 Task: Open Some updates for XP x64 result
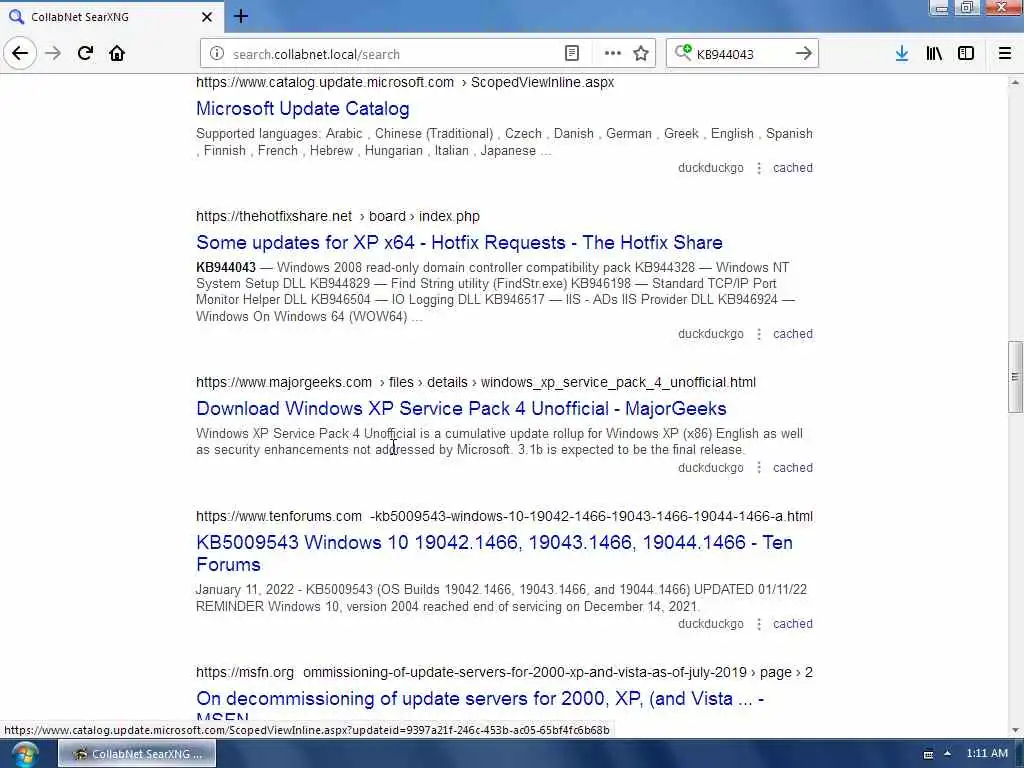(x=459, y=242)
